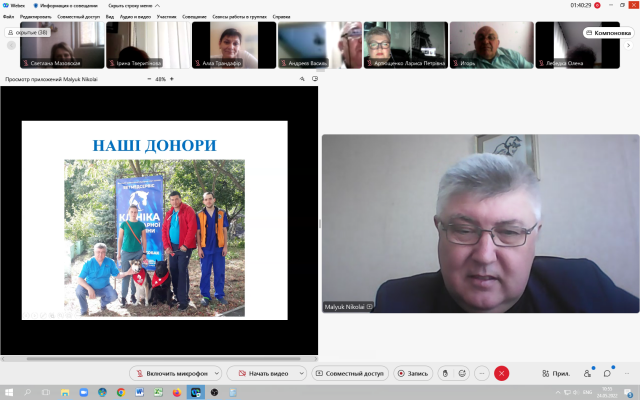Select Алла Трандафір video thumbnail
The width and height of the screenshot is (640, 400).
(234, 45)
